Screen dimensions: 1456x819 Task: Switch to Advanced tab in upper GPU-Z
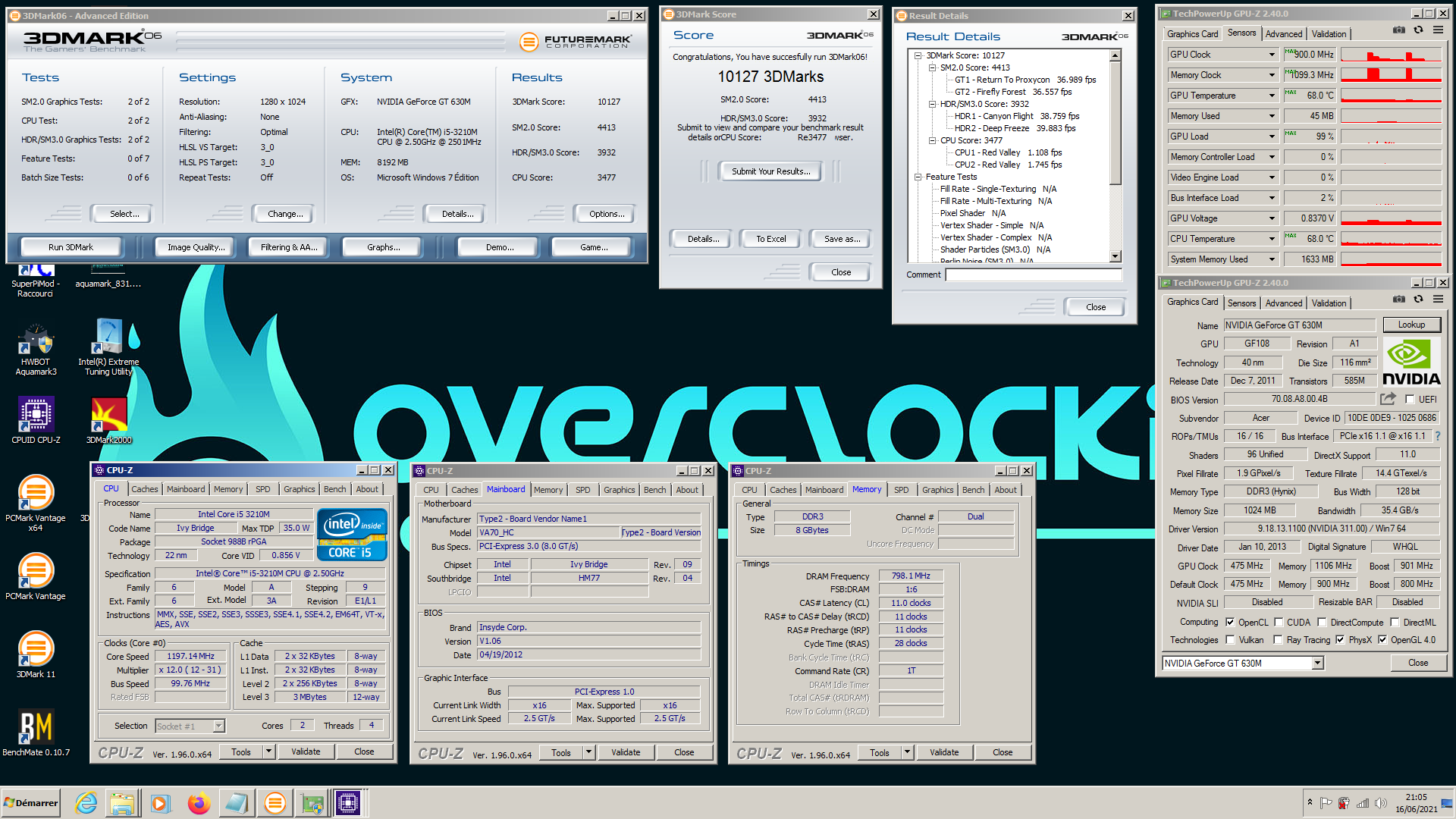click(1283, 34)
